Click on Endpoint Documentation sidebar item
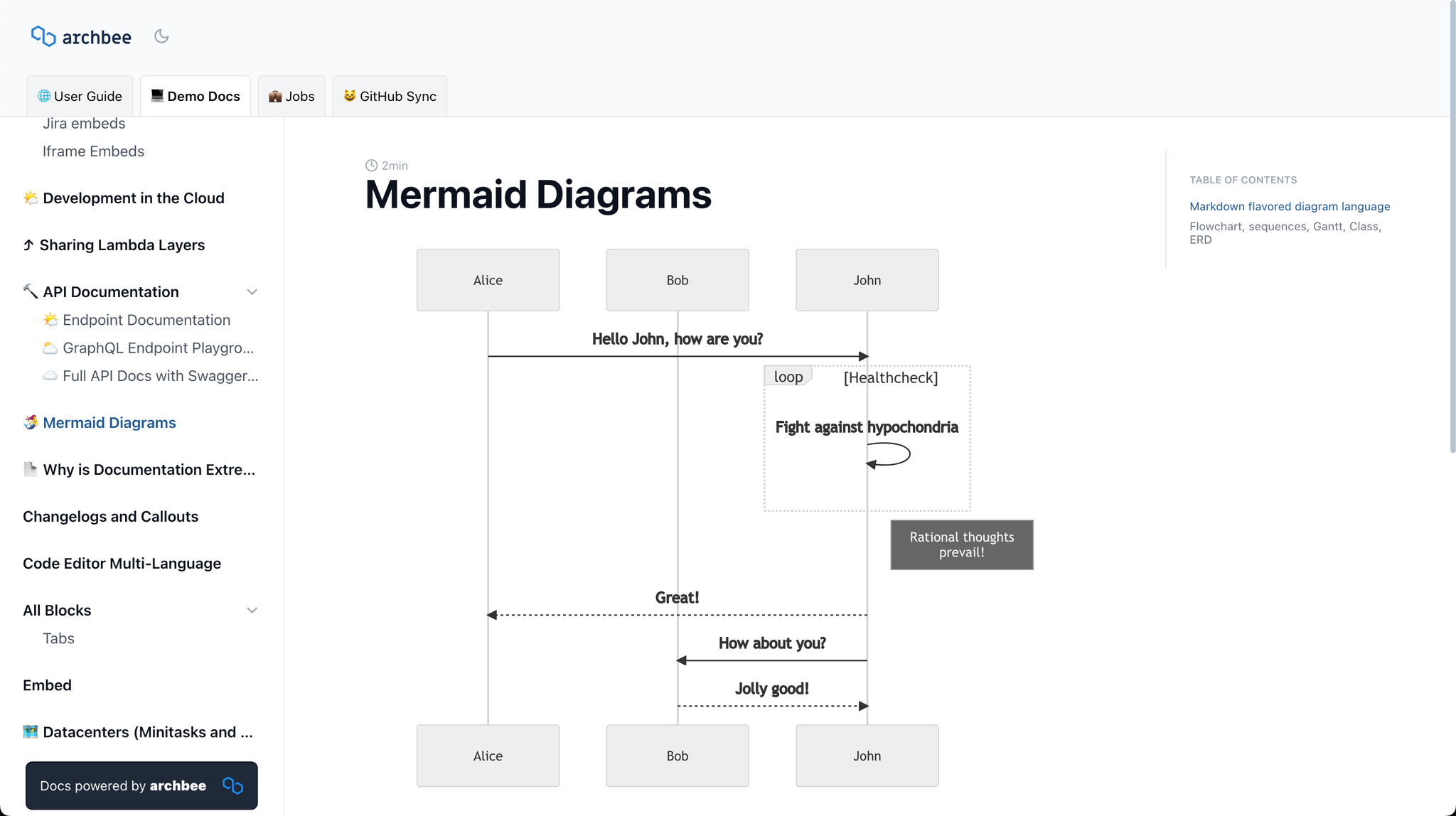Screen dimensions: 1456x816 point(146,320)
